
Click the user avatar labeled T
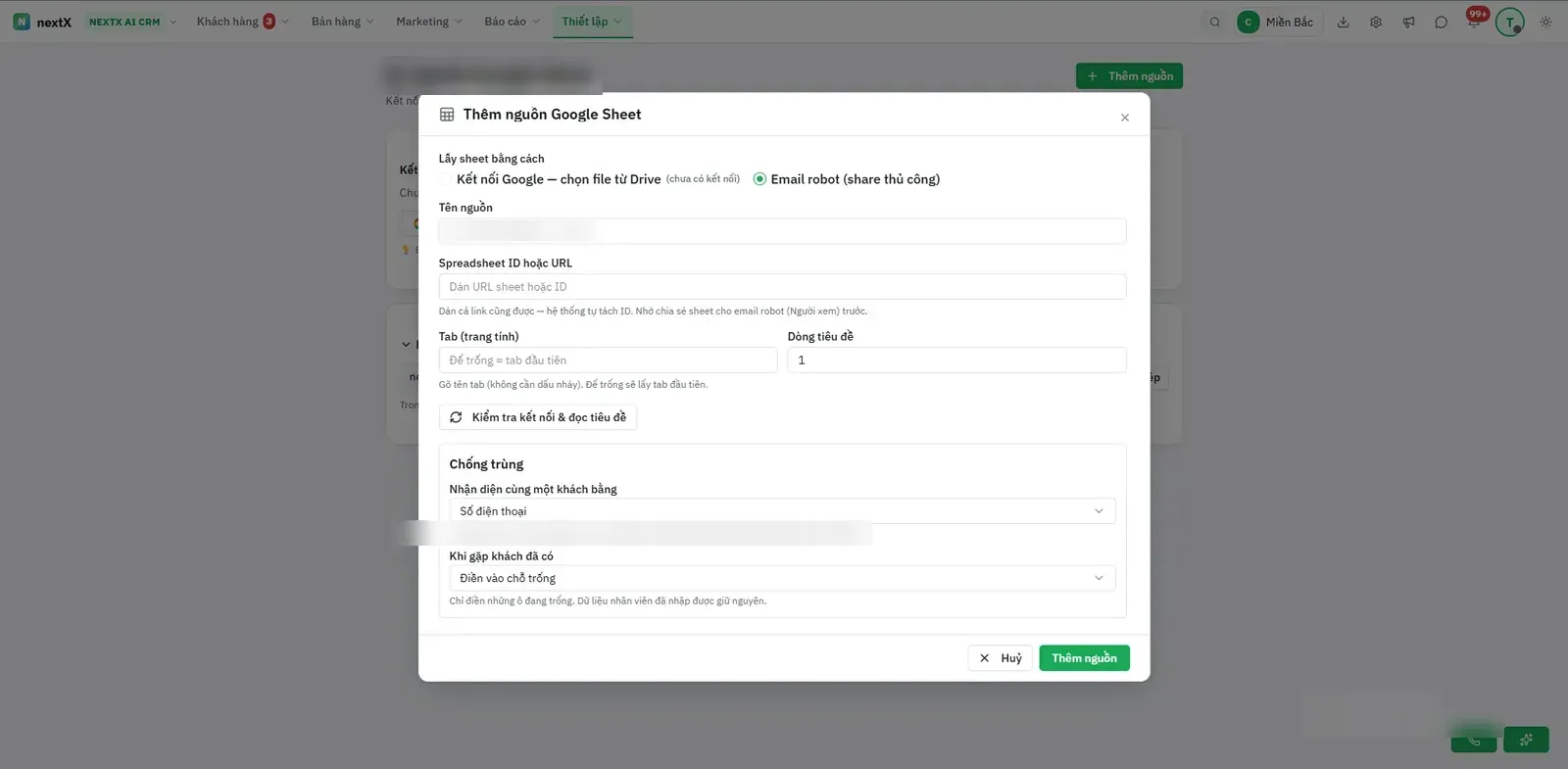(1509, 22)
